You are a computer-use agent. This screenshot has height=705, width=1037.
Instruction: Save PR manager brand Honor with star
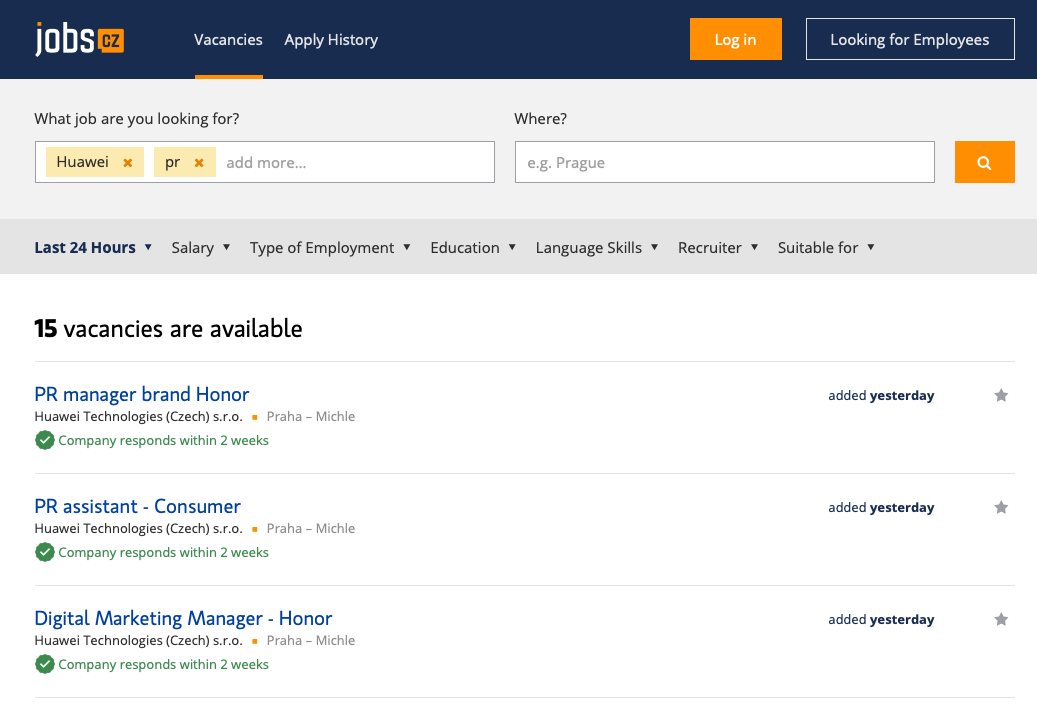point(1001,395)
